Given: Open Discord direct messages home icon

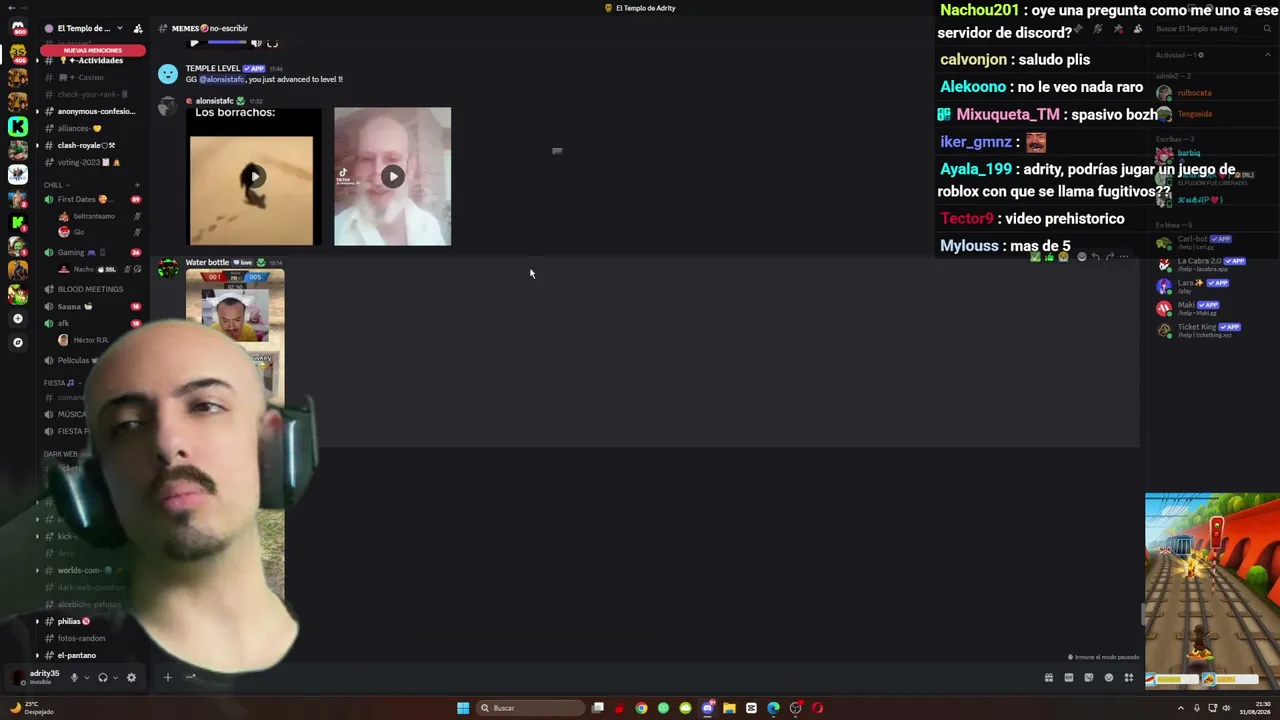Looking at the screenshot, I should [18, 28].
